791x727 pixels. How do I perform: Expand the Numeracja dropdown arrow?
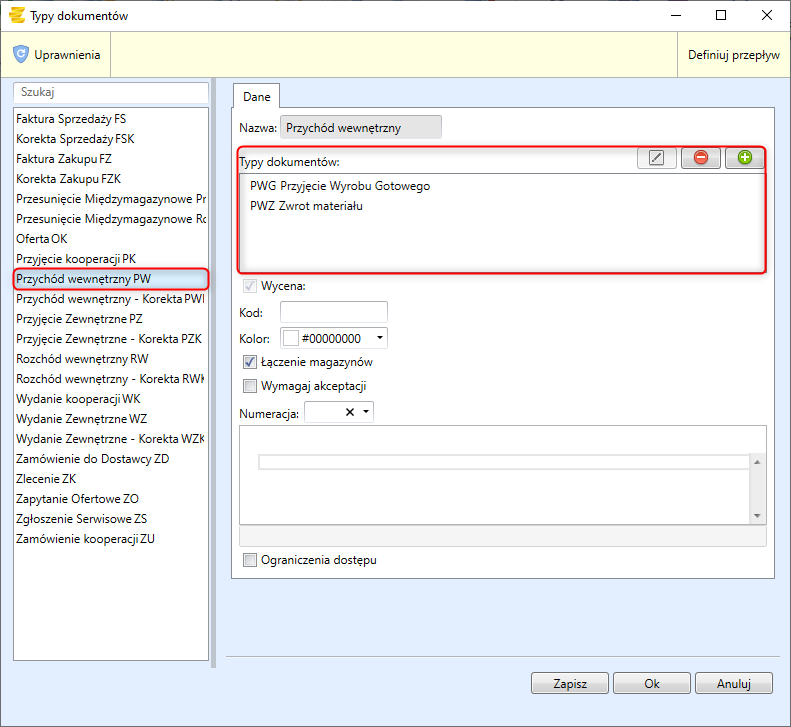[x=366, y=412]
